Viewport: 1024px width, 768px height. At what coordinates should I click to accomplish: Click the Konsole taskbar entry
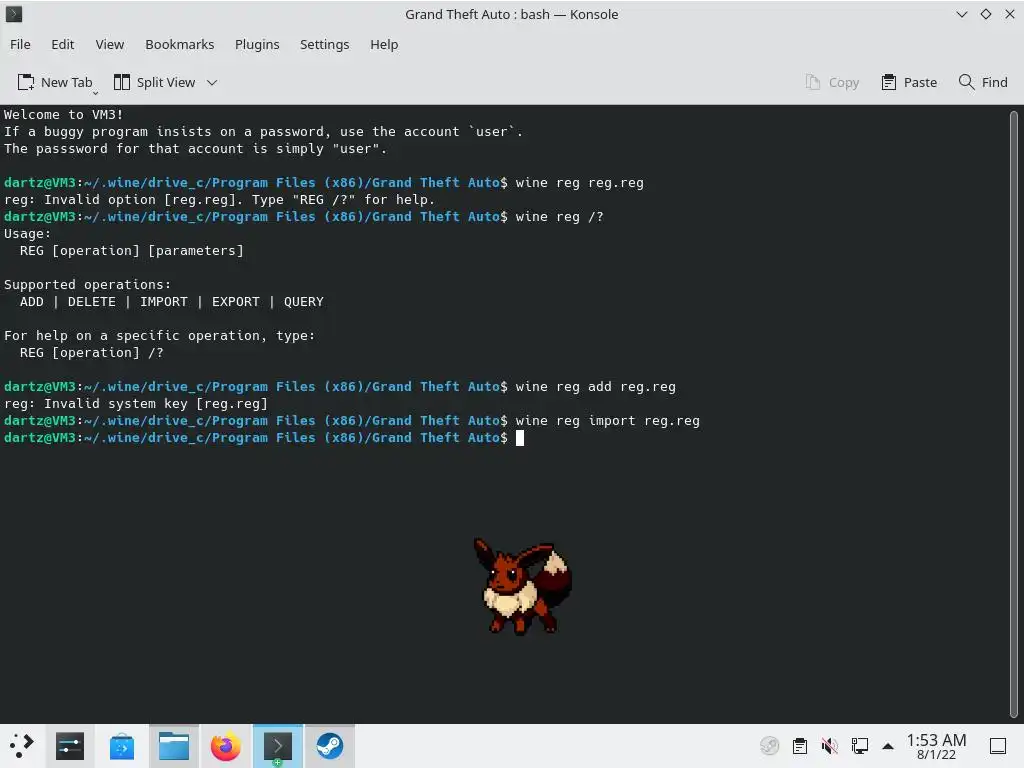tap(278, 746)
